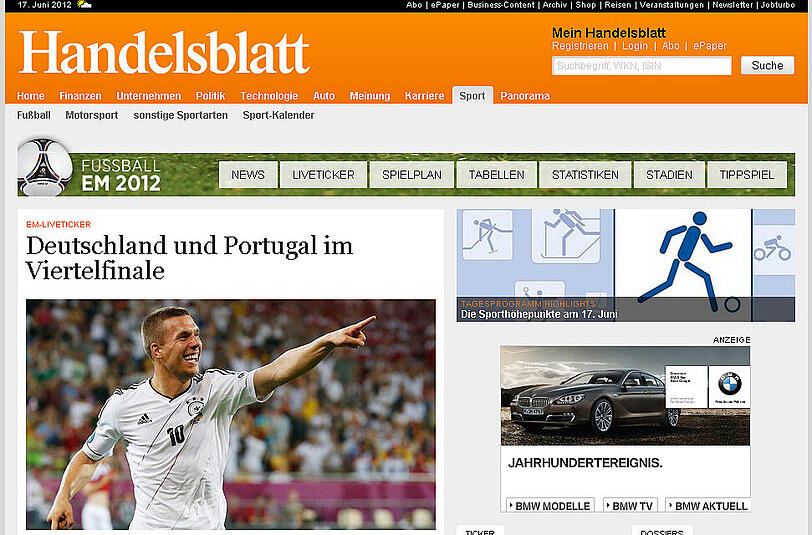Click the STATISTIKEN button
The height and width of the screenshot is (535, 812).
[585, 175]
